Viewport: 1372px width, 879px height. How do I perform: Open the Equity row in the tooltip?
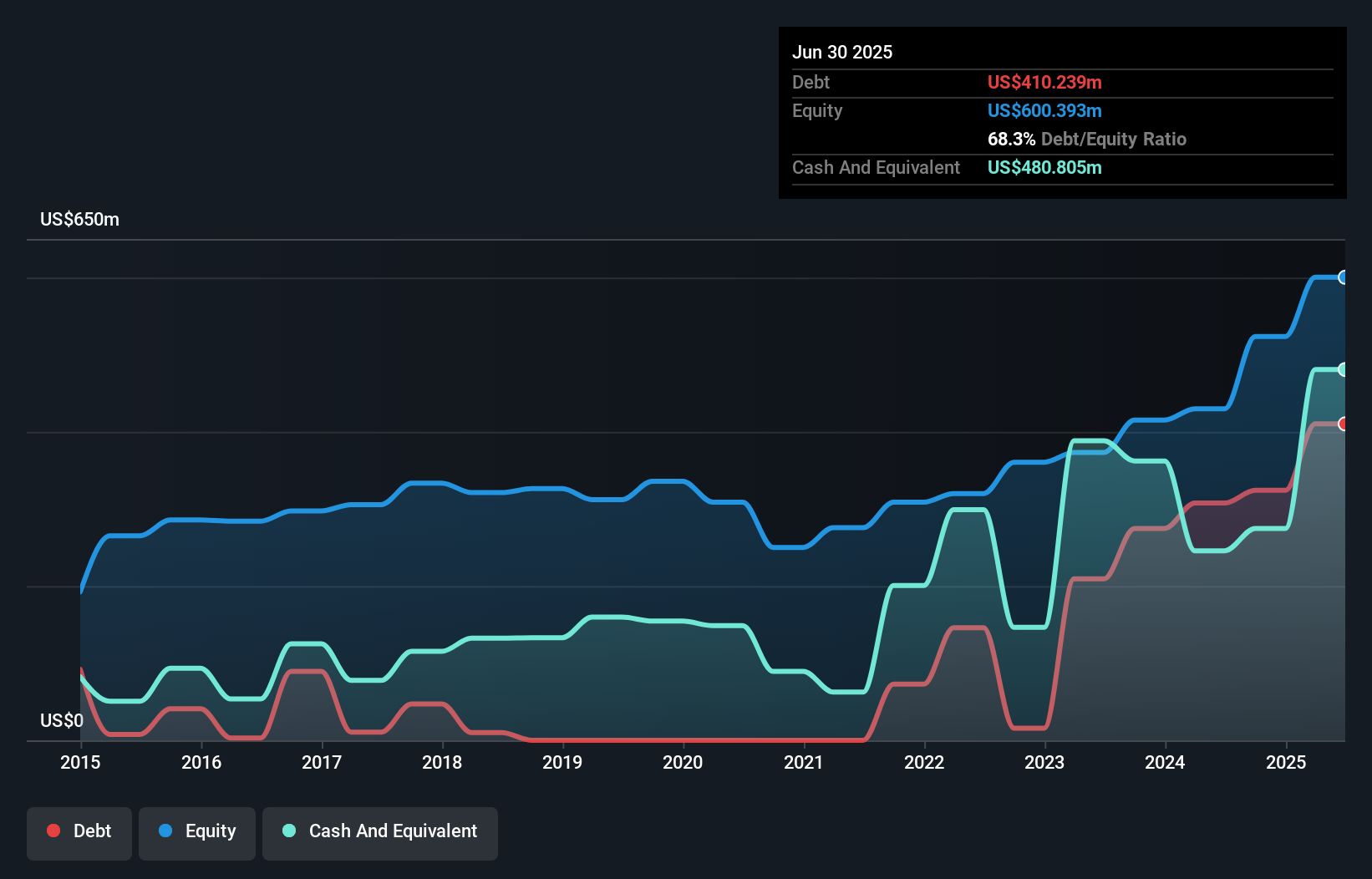pos(817,110)
